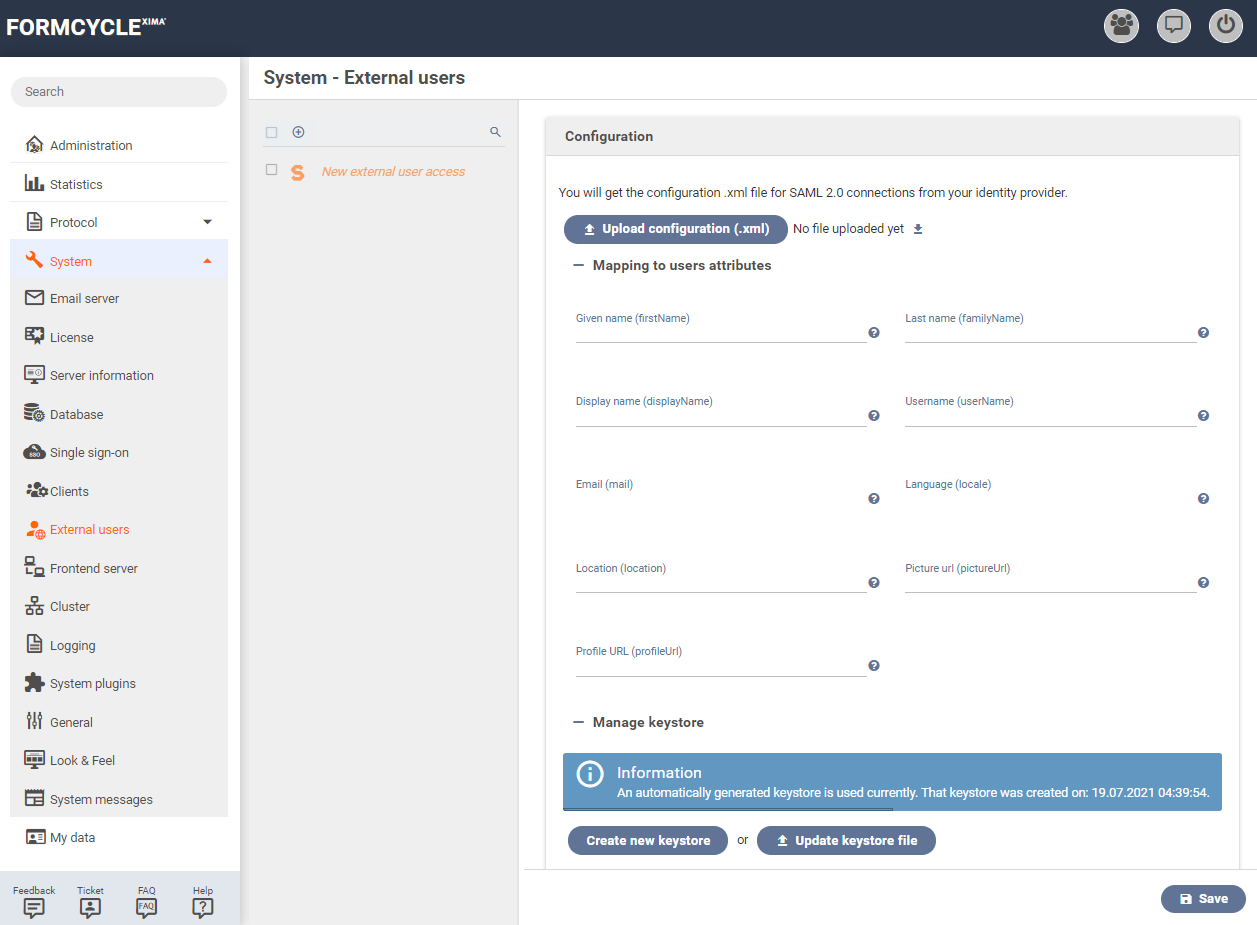Click the search magnifier in list panel

click(x=495, y=132)
